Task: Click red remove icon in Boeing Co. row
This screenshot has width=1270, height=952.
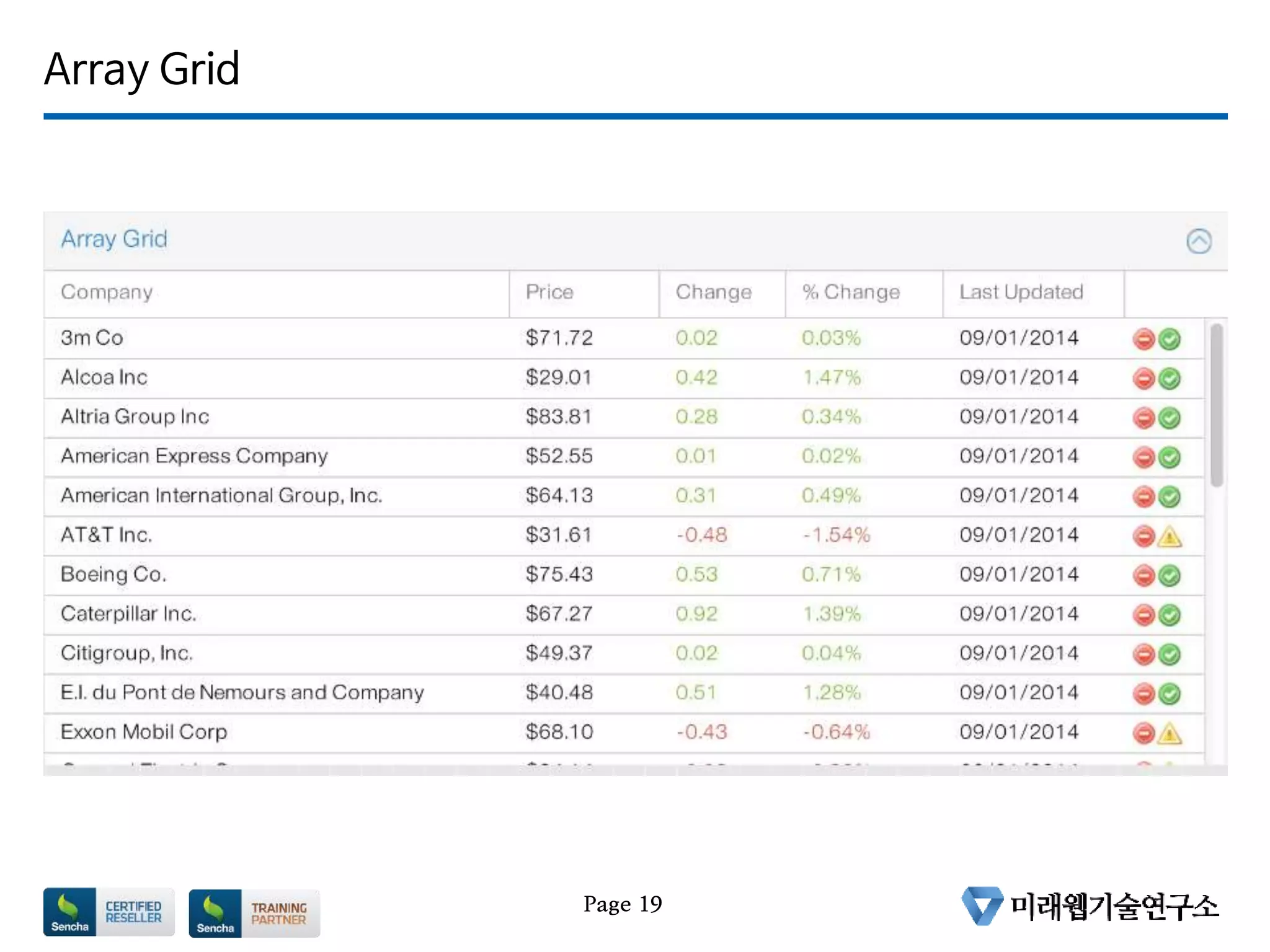Action: tap(1143, 576)
